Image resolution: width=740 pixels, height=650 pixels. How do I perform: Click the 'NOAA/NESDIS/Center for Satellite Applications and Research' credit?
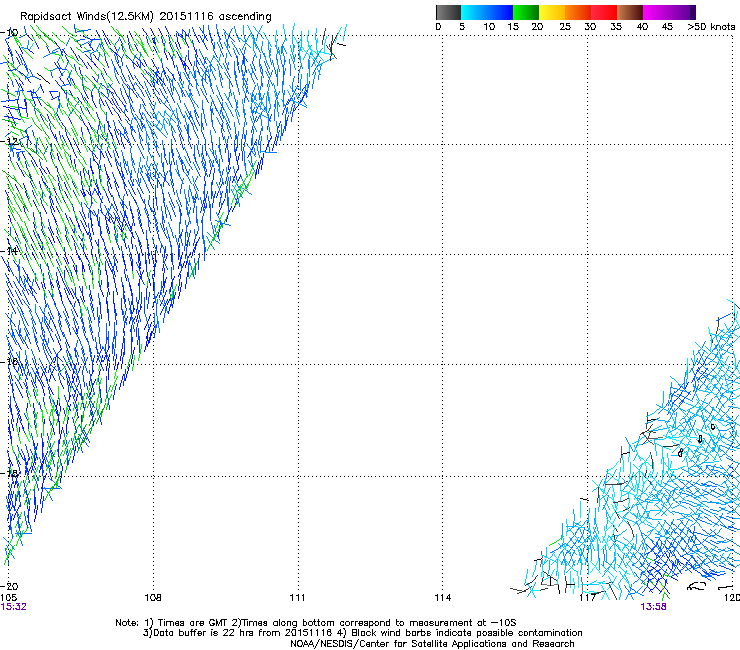point(432,644)
